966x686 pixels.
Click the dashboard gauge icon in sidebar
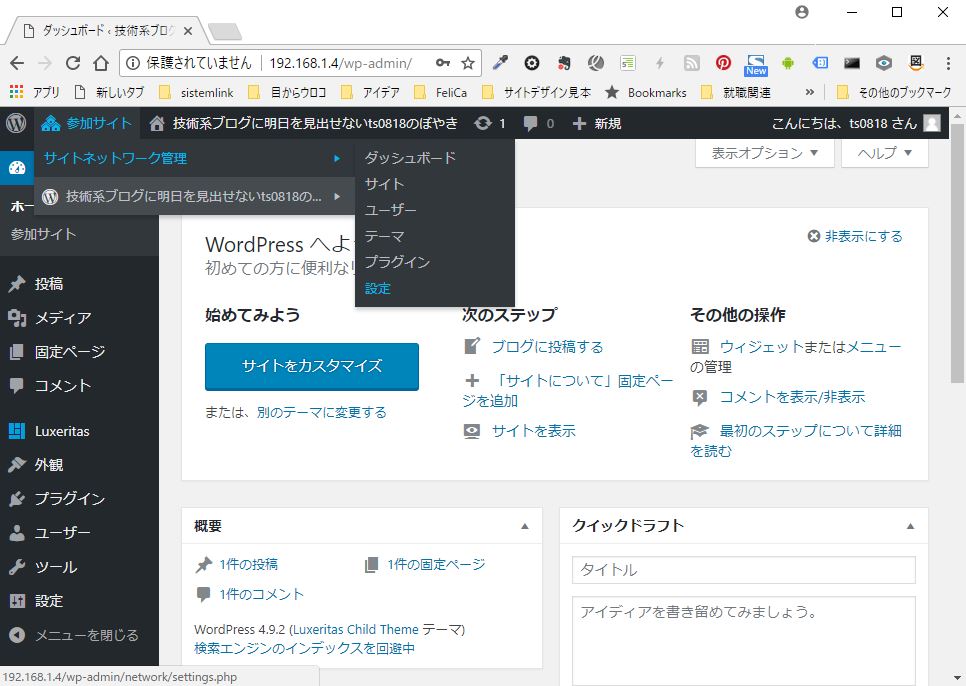17,167
